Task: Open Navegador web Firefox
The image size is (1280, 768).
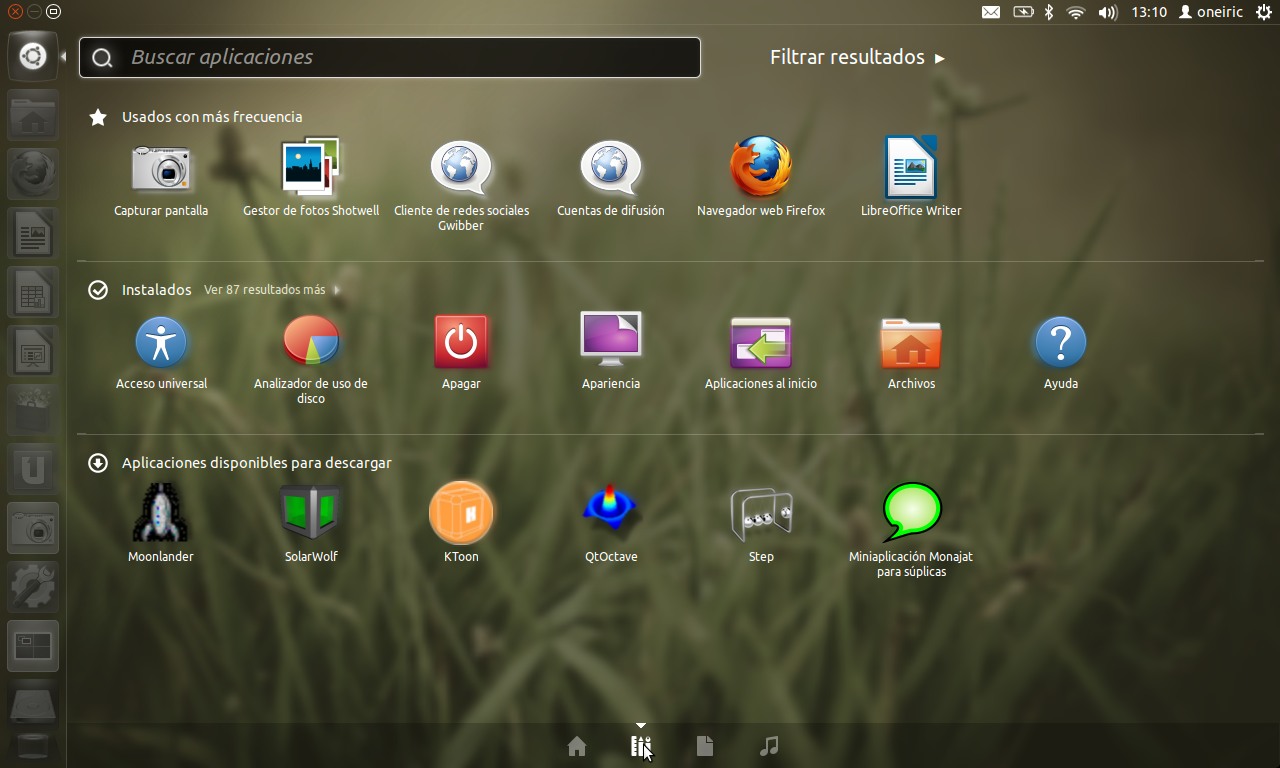Action: (761, 169)
